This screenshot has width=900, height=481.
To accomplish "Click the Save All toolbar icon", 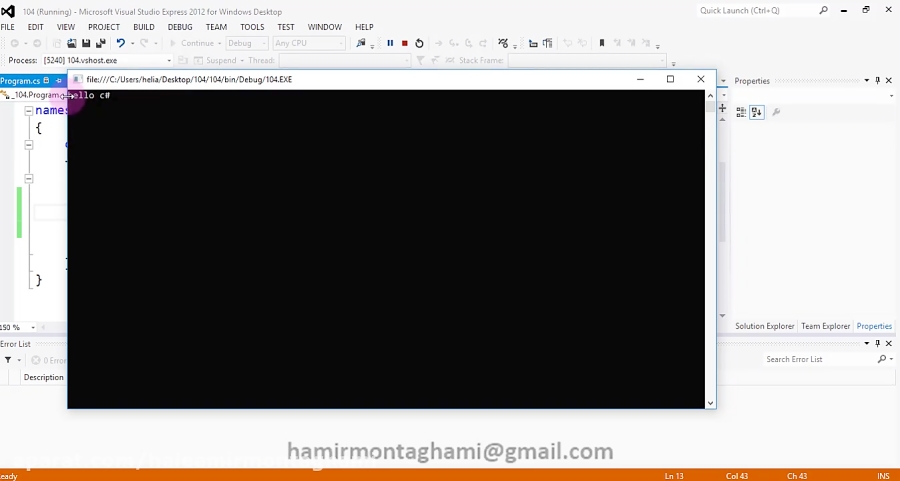I will tap(100, 43).
